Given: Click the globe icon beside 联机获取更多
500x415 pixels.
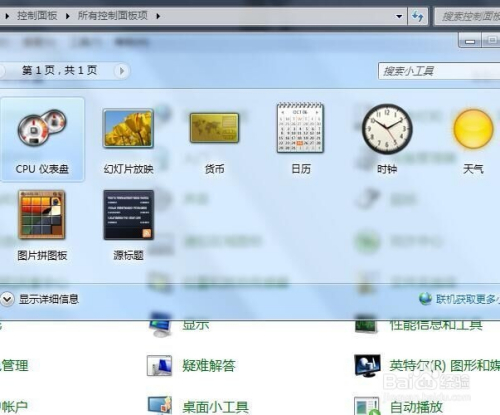Looking at the screenshot, I should point(425,299).
